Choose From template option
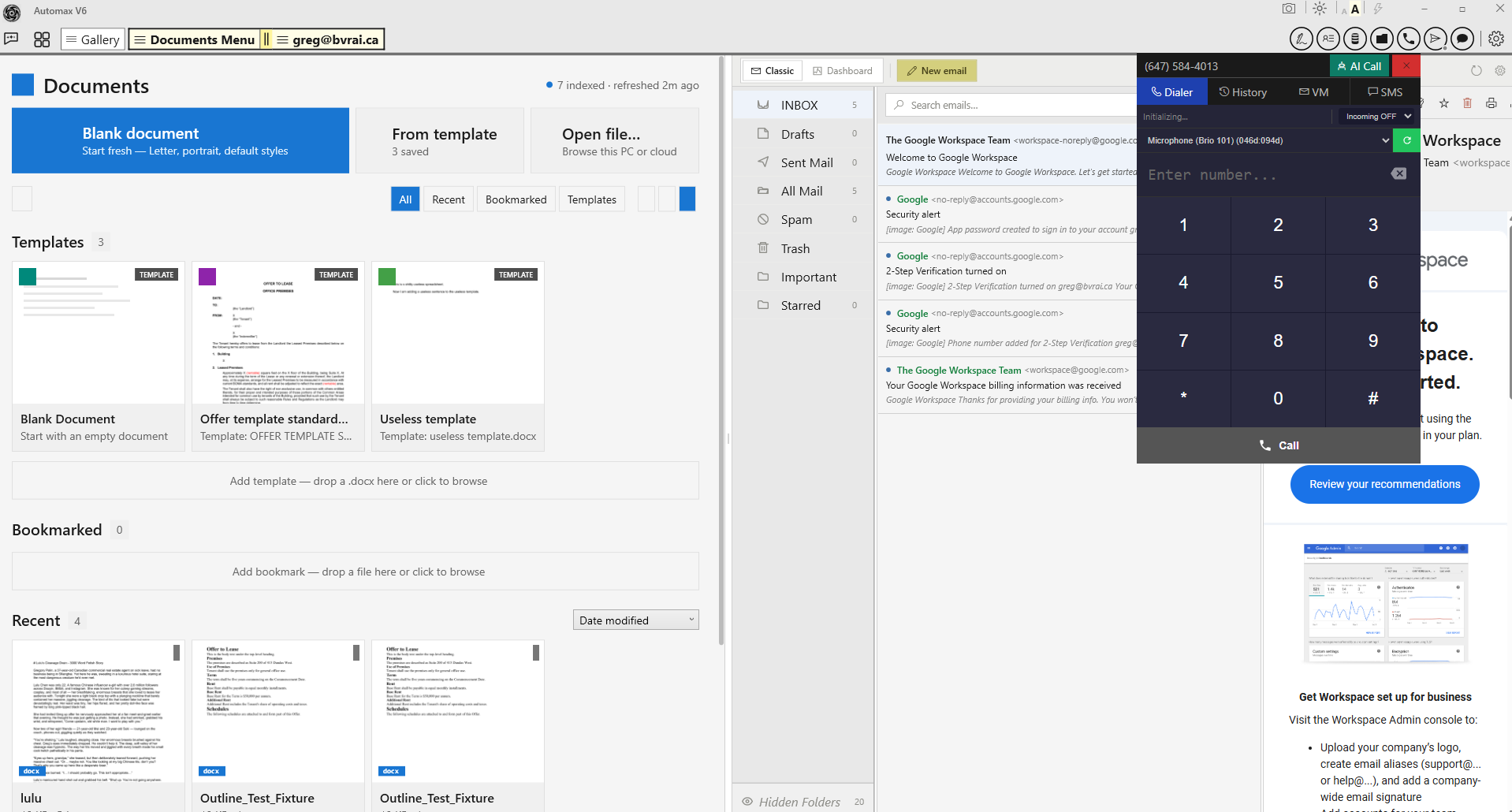This screenshot has height=812, width=1512. pos(440,140)
